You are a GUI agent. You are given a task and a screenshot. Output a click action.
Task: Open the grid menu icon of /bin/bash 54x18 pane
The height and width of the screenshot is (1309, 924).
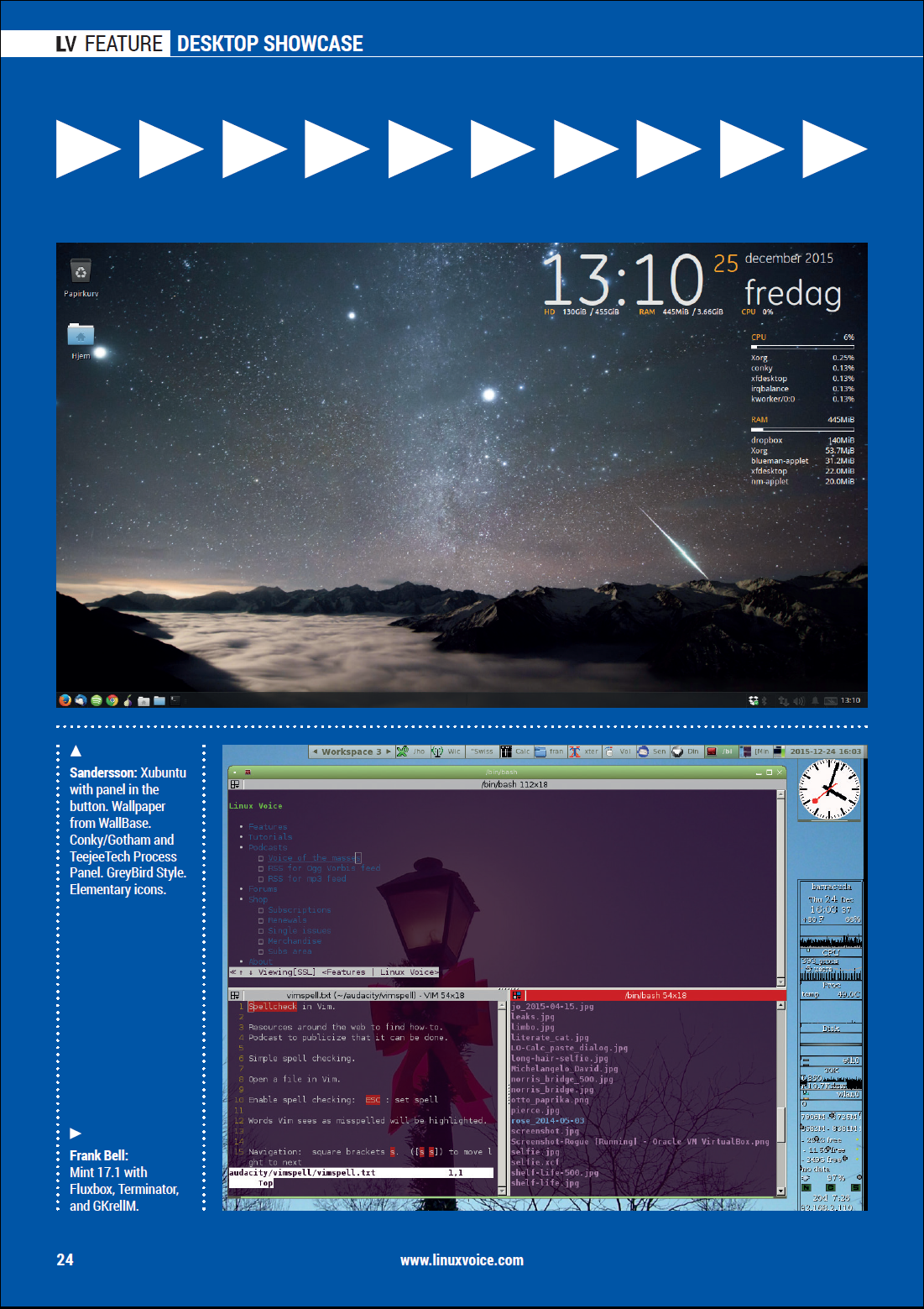click(517, 995)
